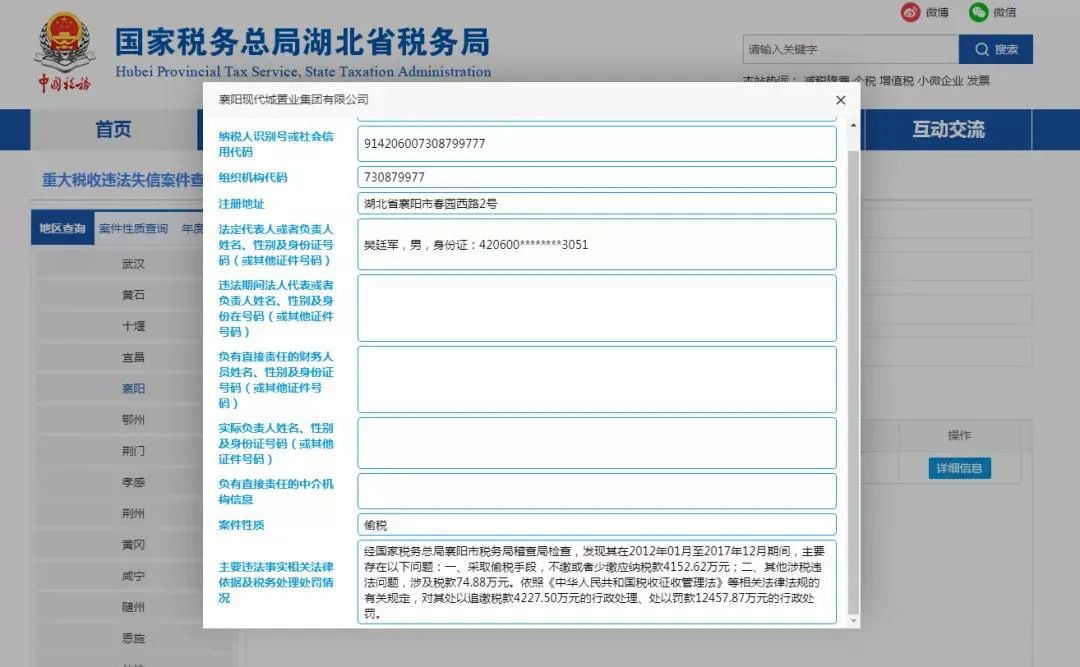Image resolution: width=1080 pixels, height=667 pixels.
Task: Close the company detail dialog
Action: click(x=840, y=100)
